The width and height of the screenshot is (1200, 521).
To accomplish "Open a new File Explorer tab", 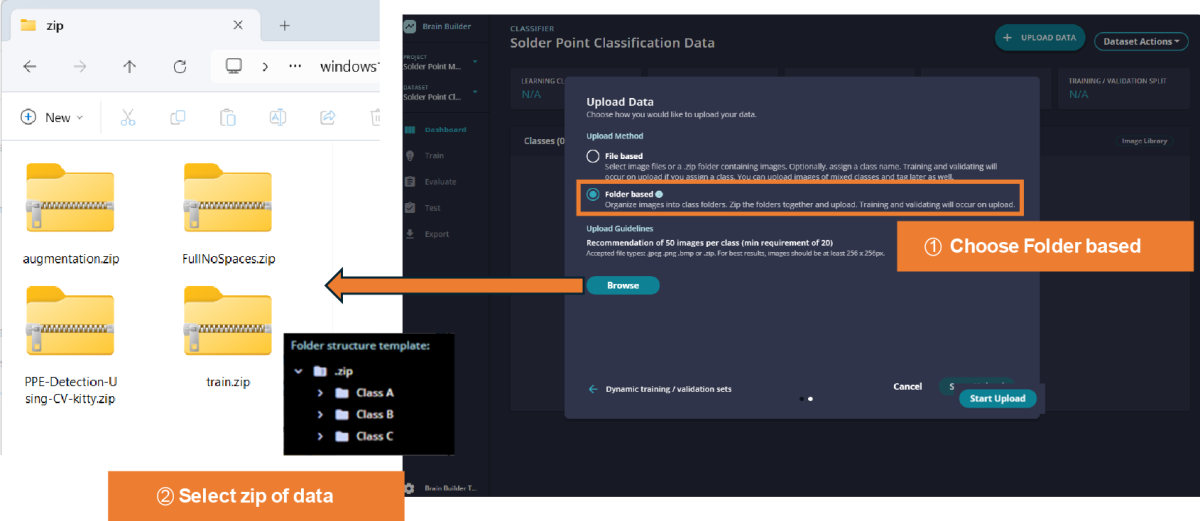I will coord(284,25).
